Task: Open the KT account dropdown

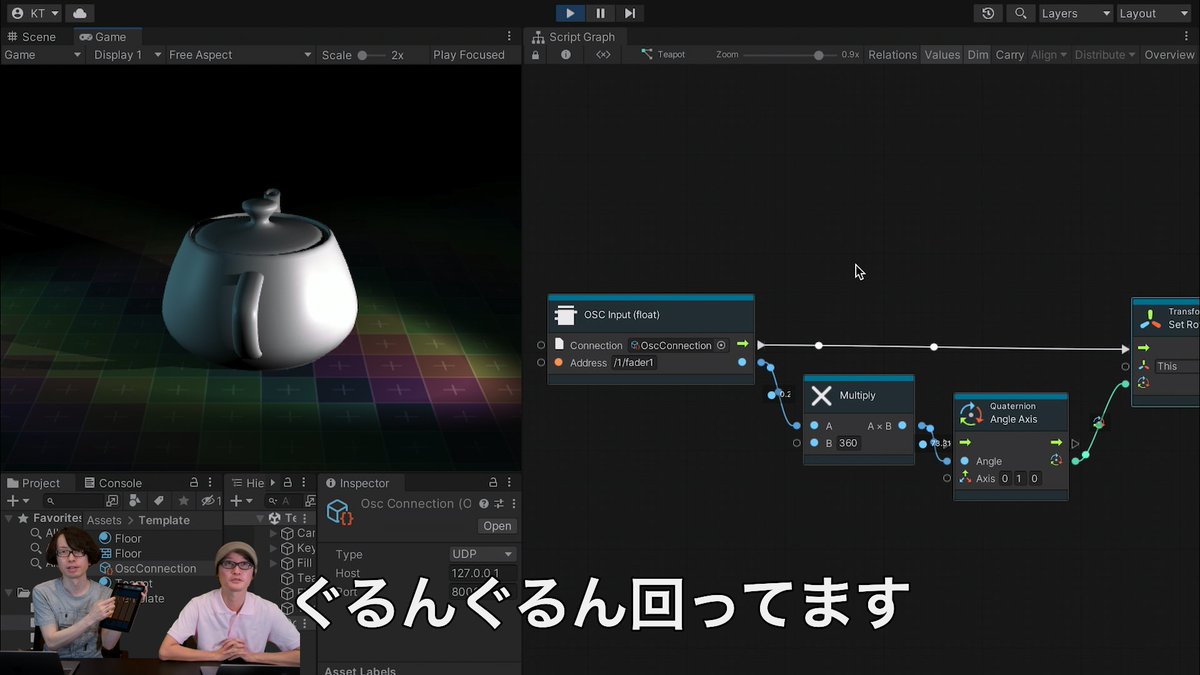Action: tap(35, 13)
